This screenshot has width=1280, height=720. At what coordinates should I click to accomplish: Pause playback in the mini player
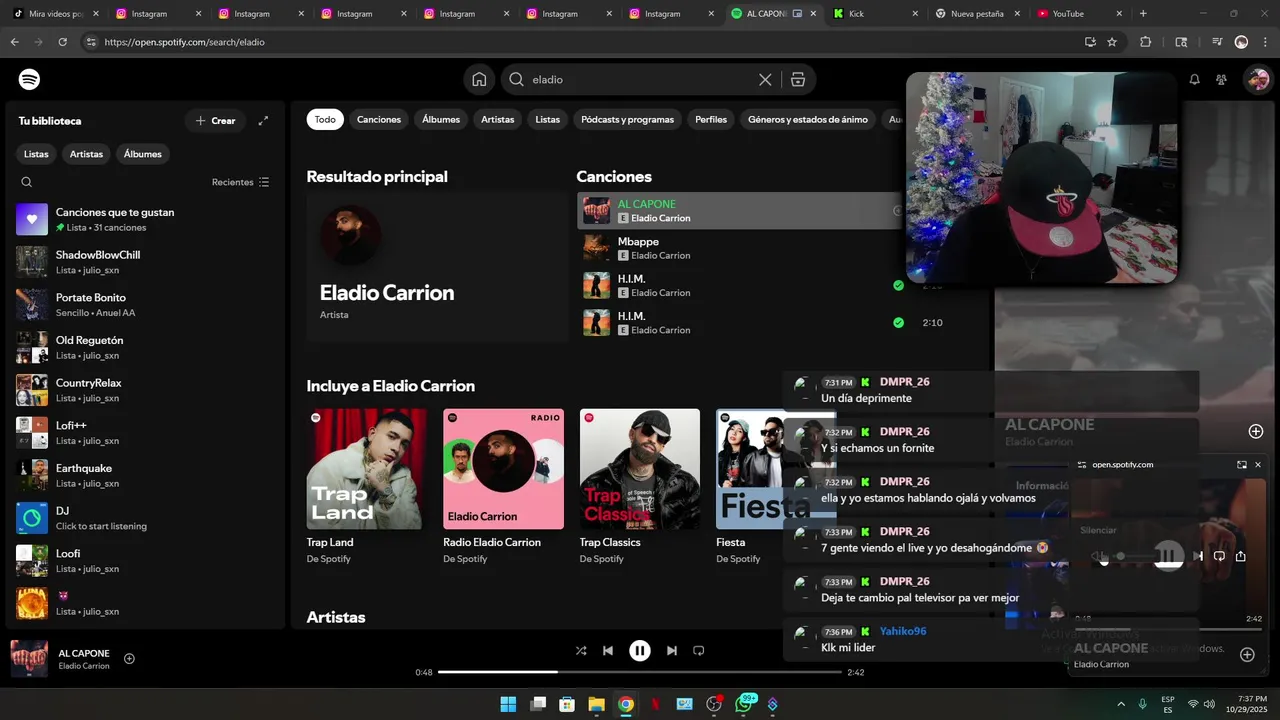[1168, 556]
